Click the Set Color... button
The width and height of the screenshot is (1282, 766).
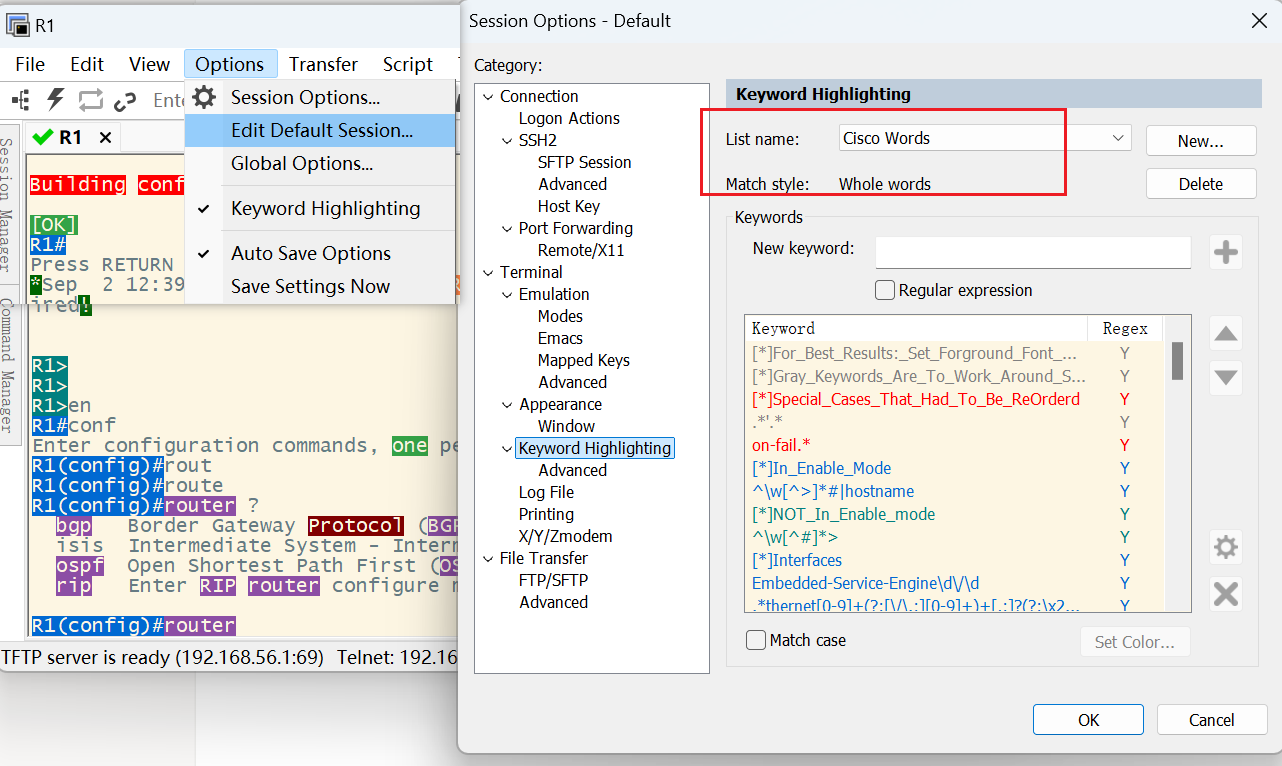pos(1135,641)
